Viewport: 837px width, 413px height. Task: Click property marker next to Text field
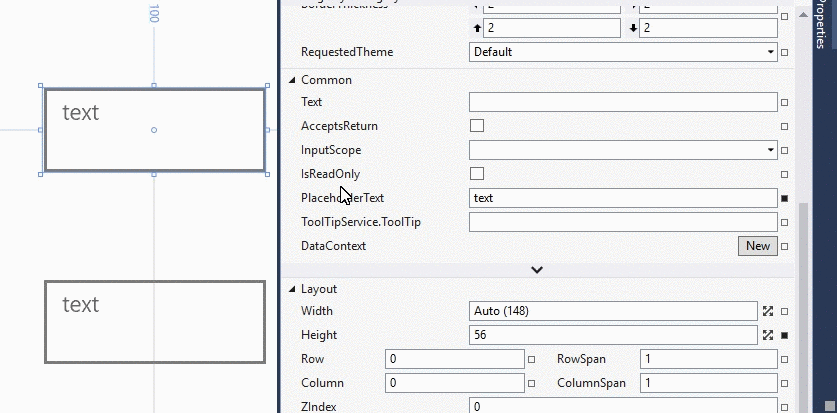pyautogui.click(x=785, y=102)
